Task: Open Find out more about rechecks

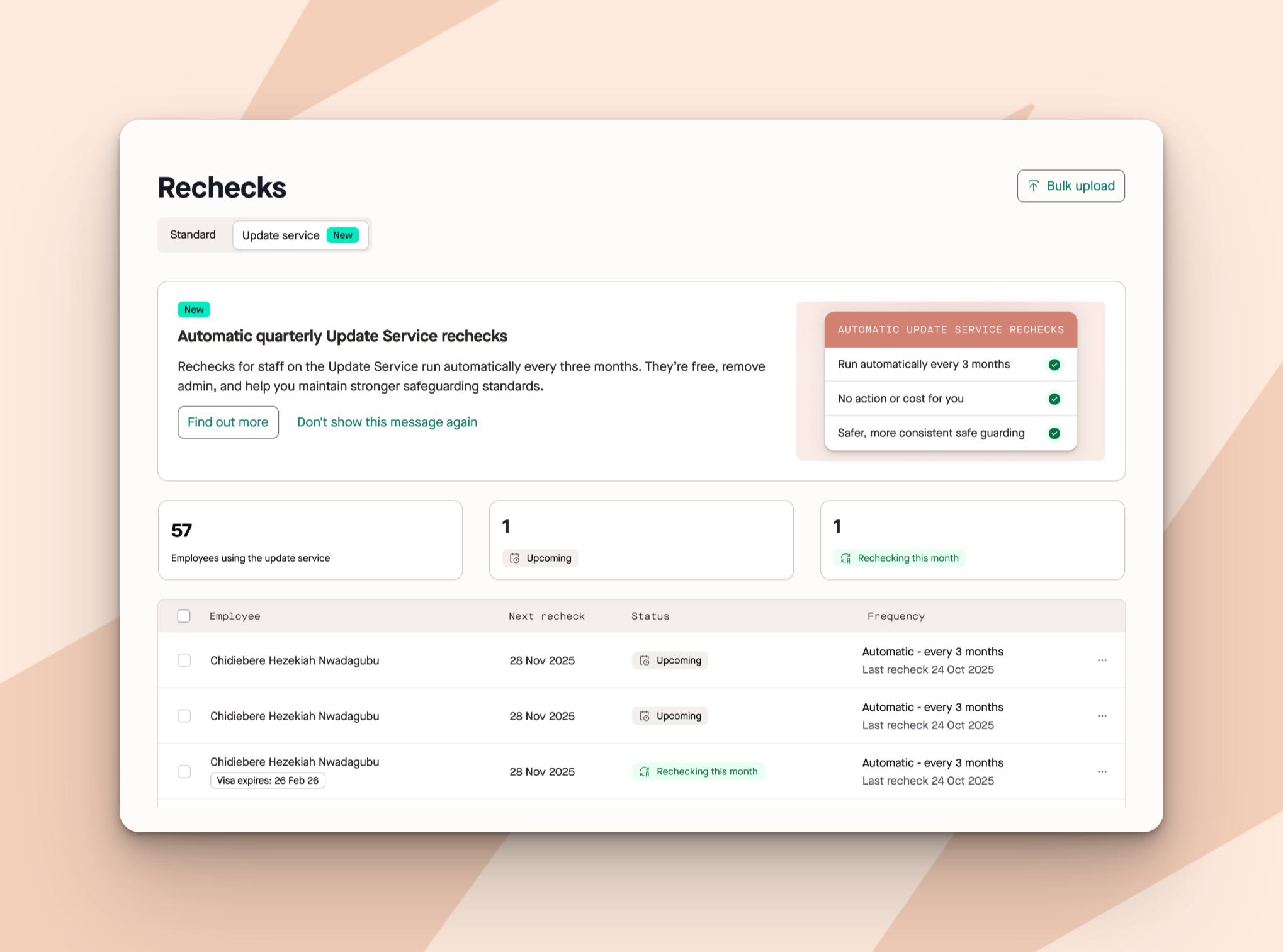Action: click(x=228, y=422)
